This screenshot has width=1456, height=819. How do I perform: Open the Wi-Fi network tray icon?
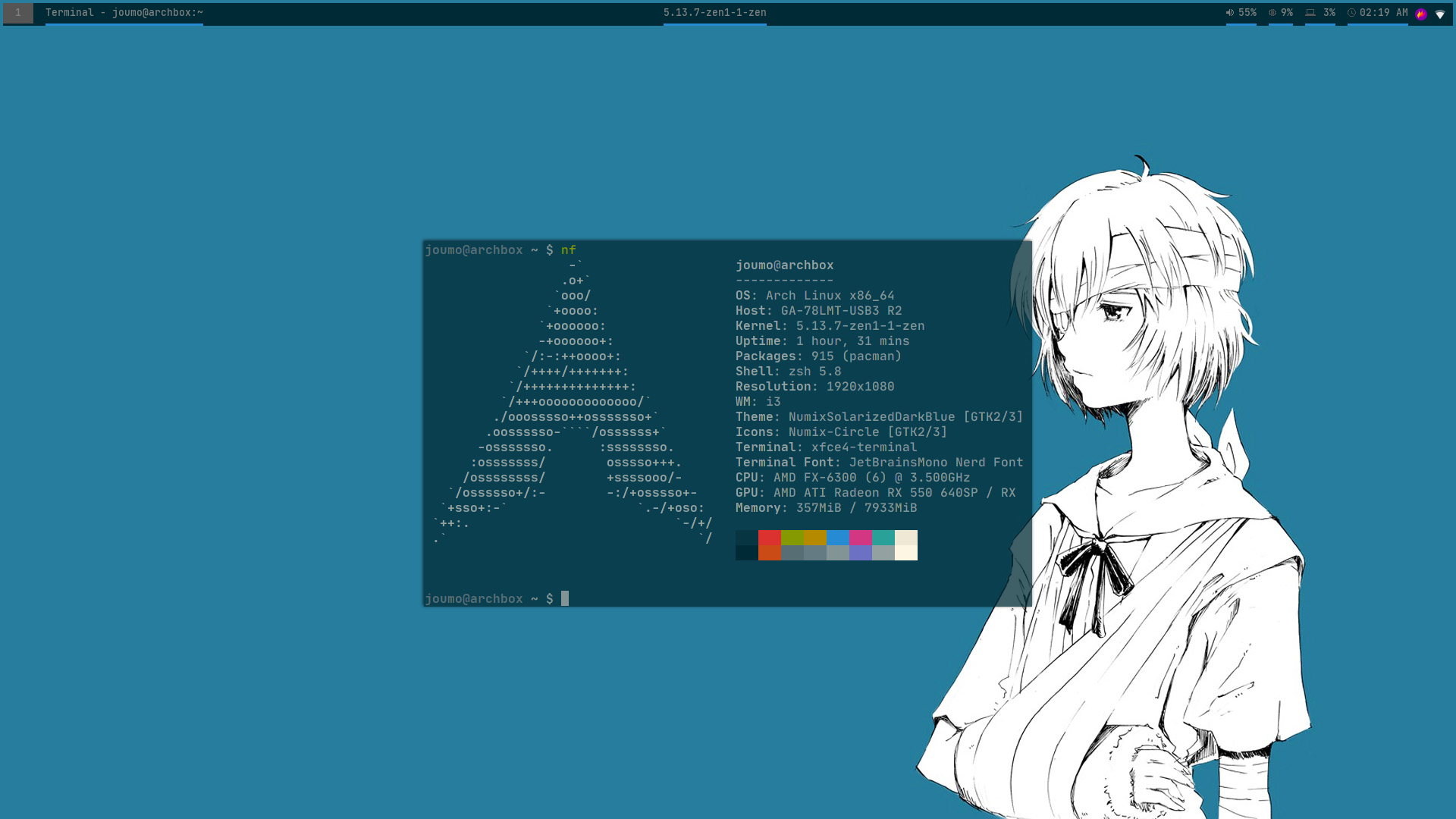click(1440, 14)
